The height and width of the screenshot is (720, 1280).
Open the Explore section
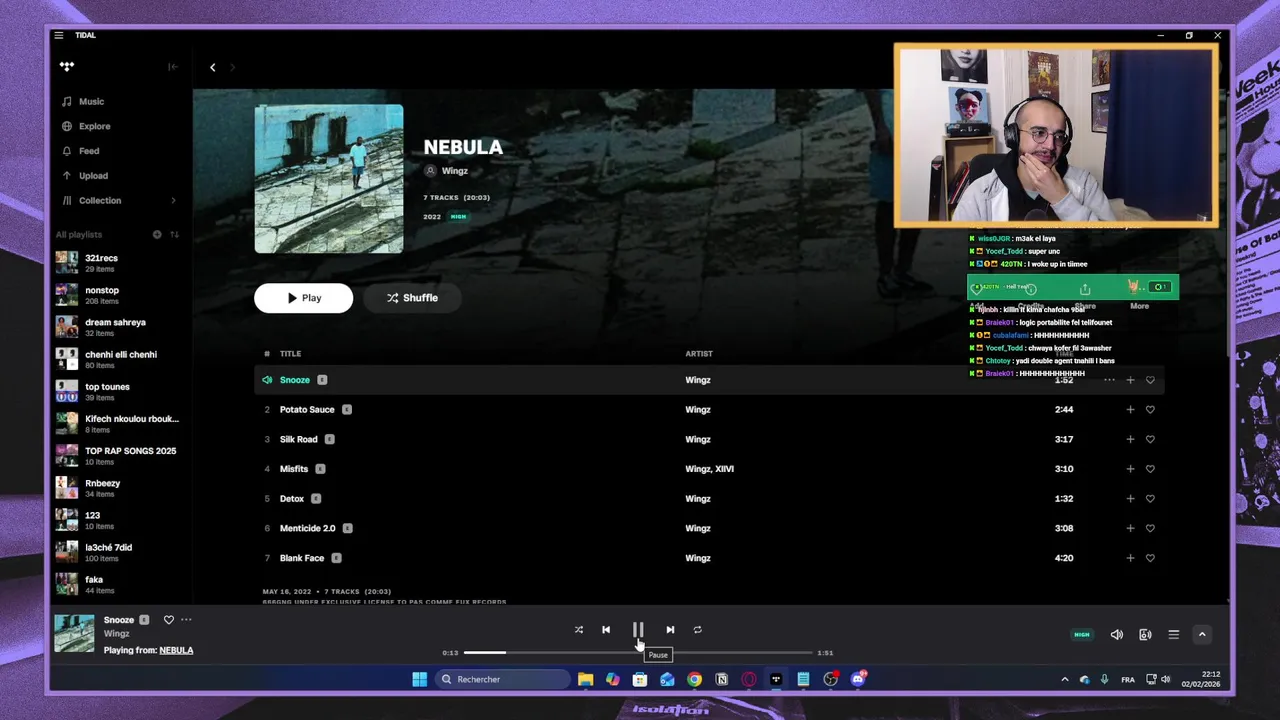pyautogui.click(x=95, y=126)
